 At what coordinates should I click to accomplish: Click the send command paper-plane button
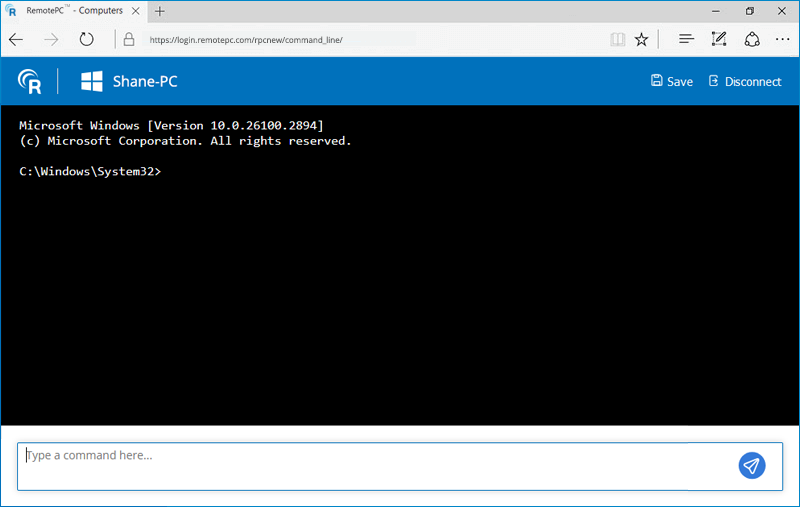pos(752,465)
